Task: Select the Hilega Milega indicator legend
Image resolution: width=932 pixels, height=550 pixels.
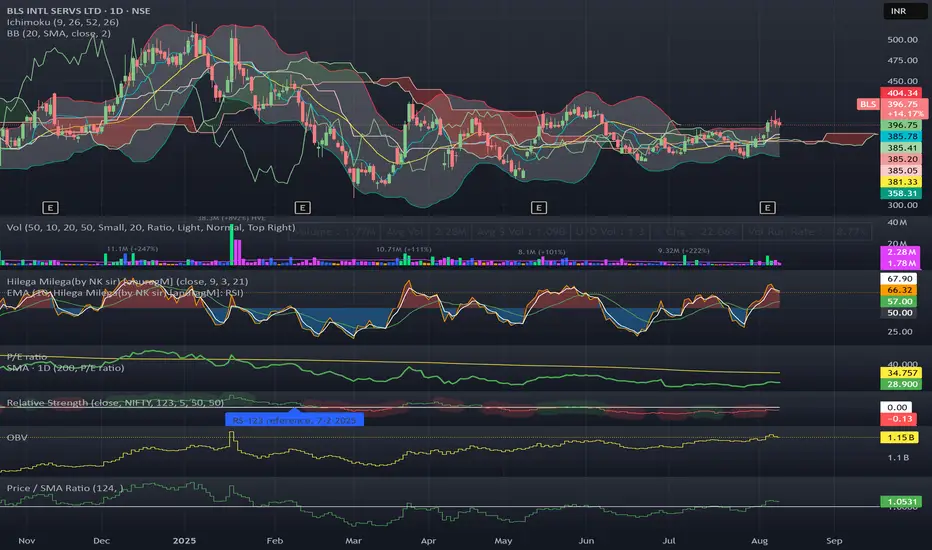Action: [127, 281]
